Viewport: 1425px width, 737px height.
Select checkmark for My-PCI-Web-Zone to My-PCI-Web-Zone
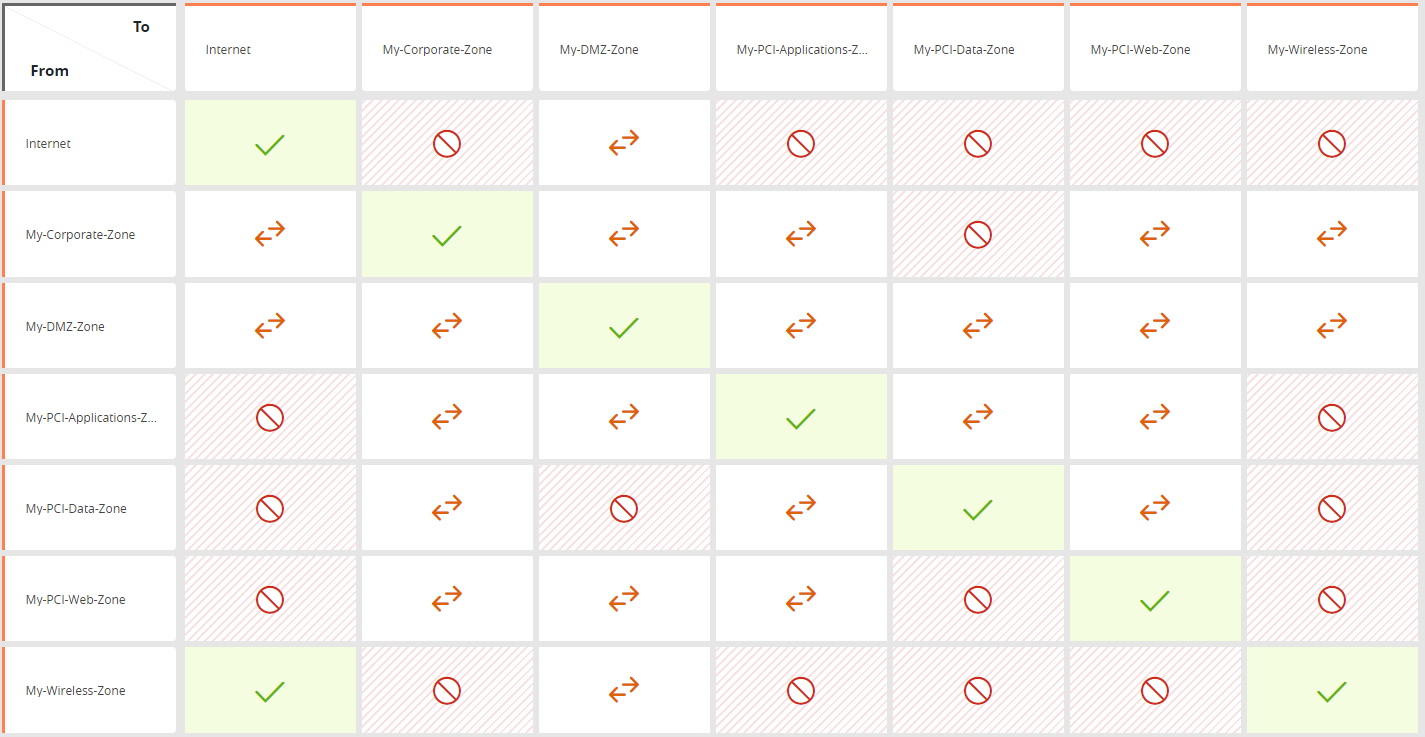coord(1154,600)
